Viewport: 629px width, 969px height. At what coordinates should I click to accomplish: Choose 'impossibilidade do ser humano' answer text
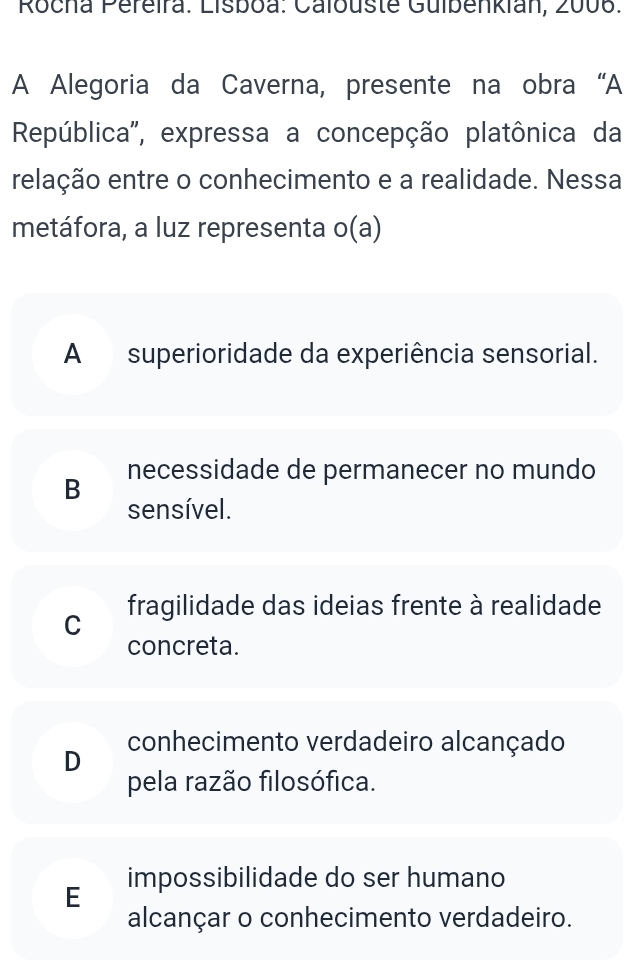coord(316,878)
